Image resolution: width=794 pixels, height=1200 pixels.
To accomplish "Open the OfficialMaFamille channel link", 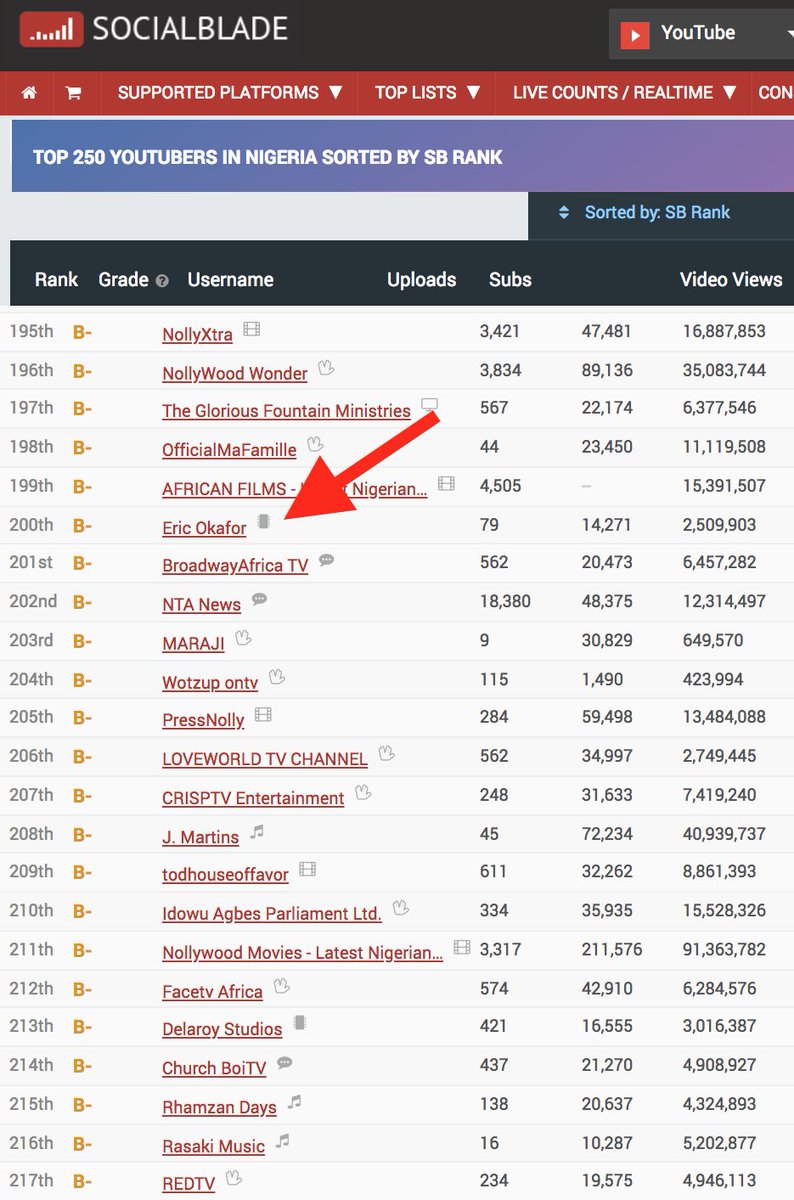I will click(x=229, y=450).
